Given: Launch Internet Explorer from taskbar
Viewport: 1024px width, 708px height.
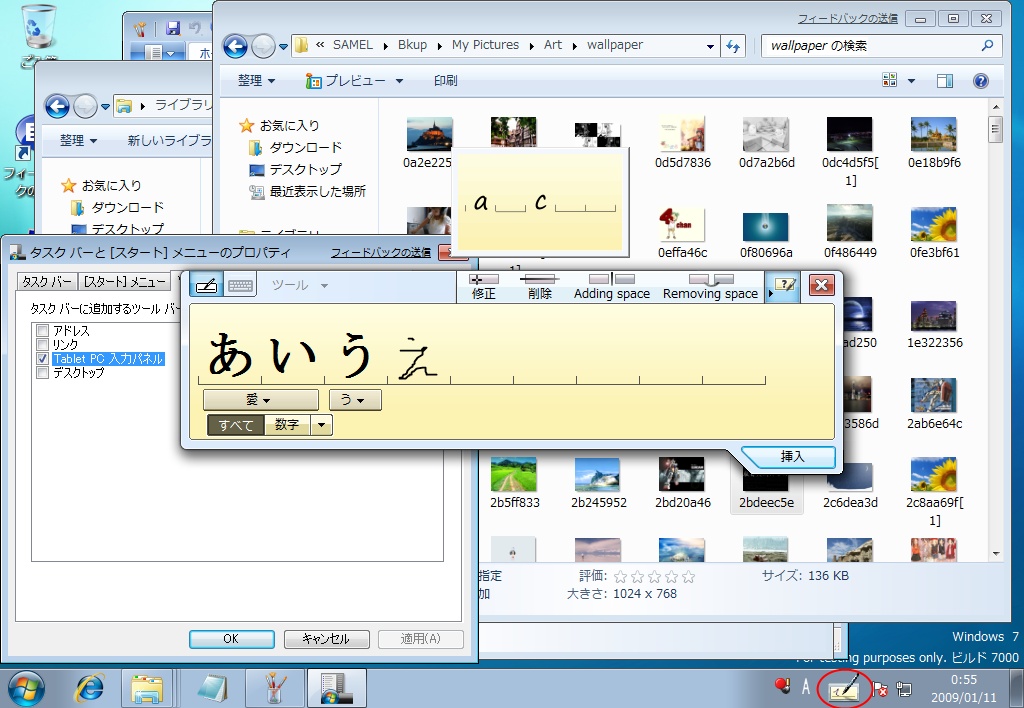Looking at the screenshot, I should click(89, 688).
